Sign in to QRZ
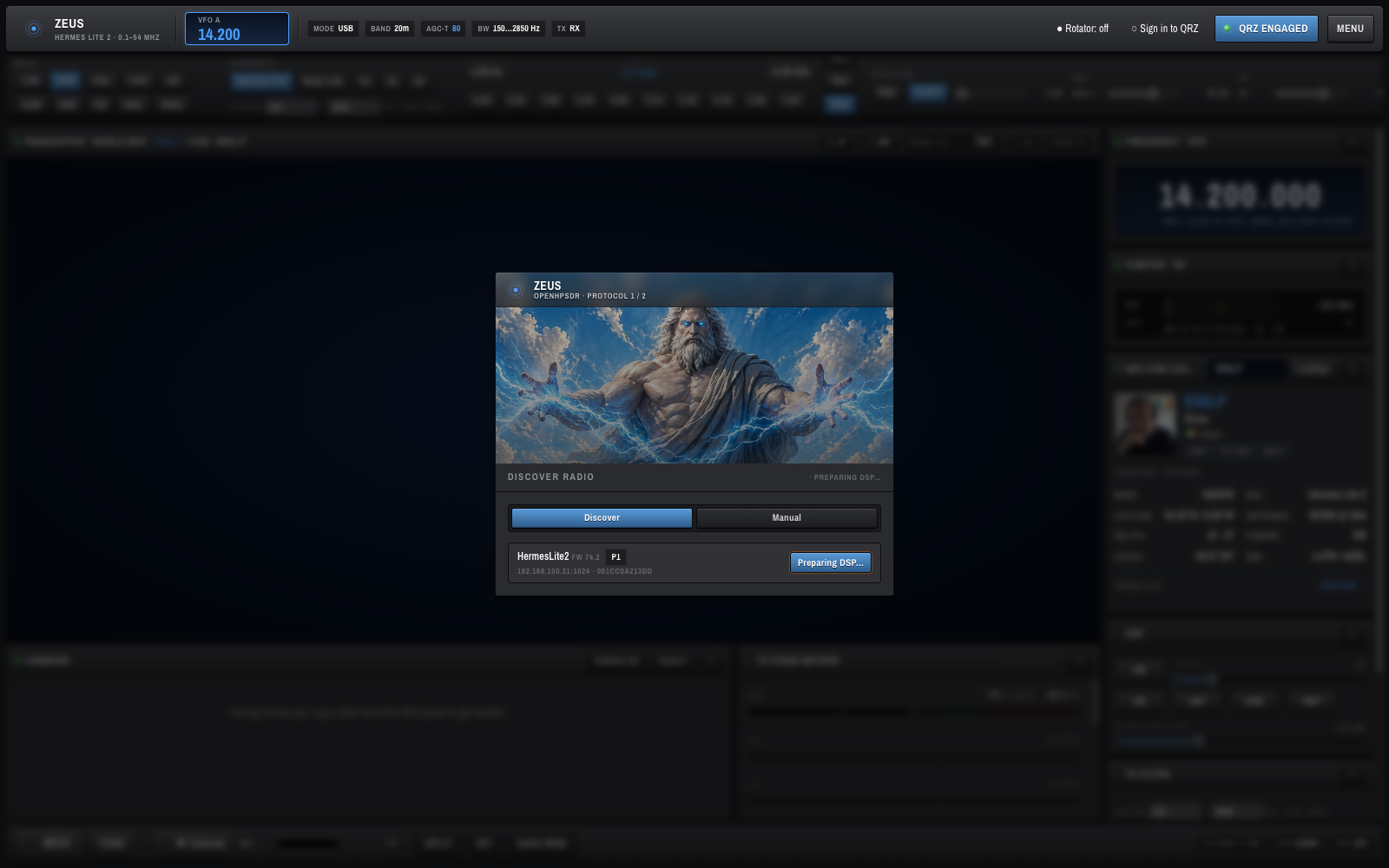This screenshot has width=1389, height=868. [x=1165, y=29]
